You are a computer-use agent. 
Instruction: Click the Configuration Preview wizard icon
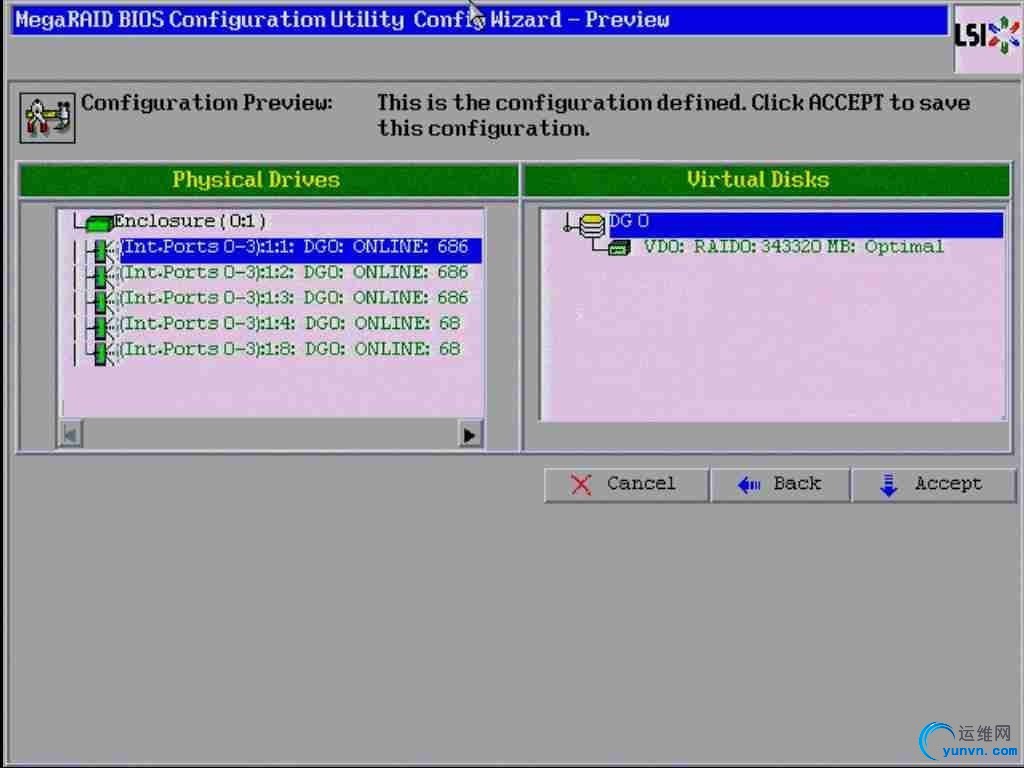[47, 118]
